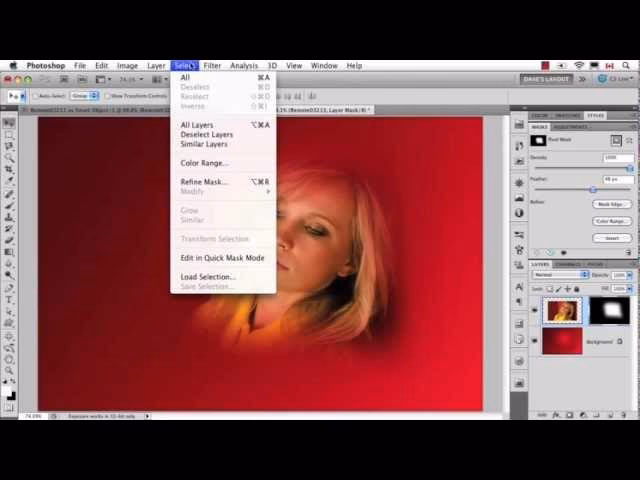Open the Arrange Documents dropdown
Image resolution: width=640 pixels, height=480 pixels.
pyautogui.click(x=159, y=80)
